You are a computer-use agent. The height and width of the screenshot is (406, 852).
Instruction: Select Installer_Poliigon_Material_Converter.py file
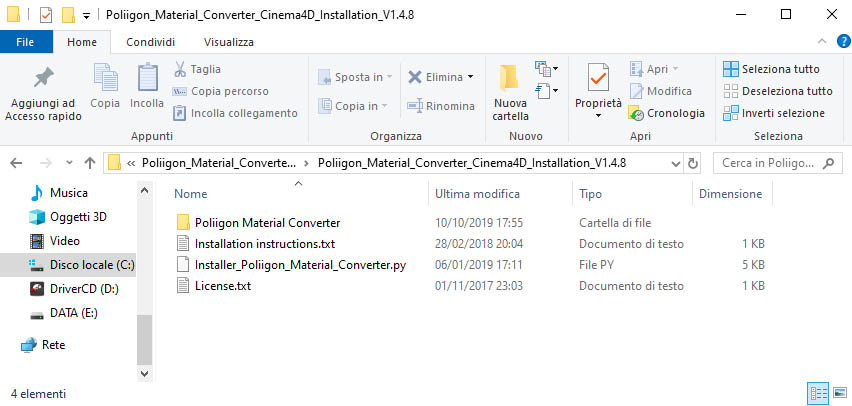300,265
